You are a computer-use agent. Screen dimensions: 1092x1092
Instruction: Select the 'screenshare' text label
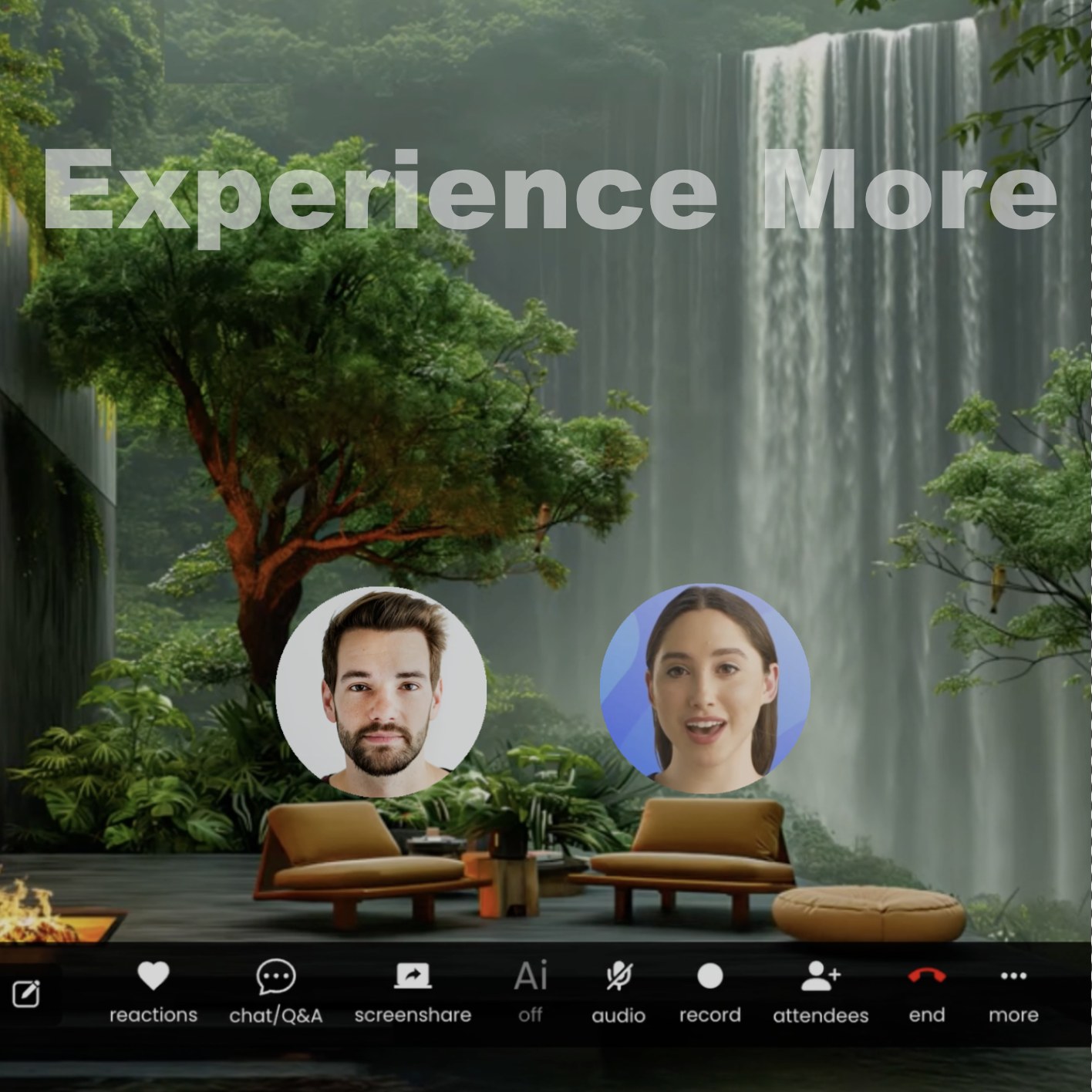(413, 1015)
